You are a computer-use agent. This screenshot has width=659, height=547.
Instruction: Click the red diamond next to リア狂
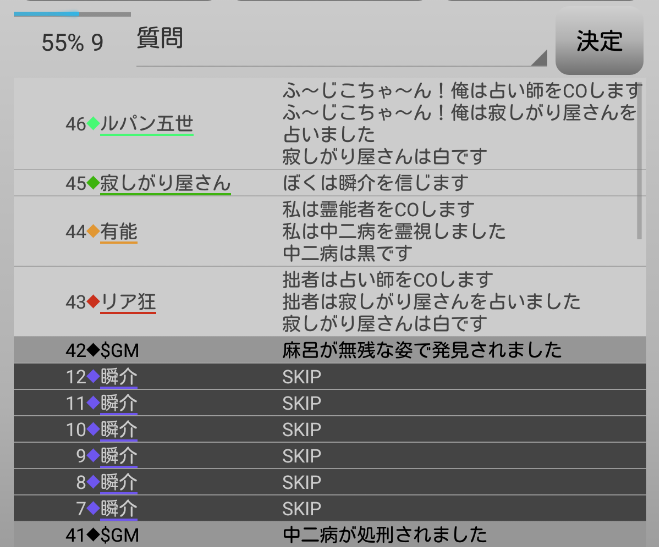[x=93, y=301]
